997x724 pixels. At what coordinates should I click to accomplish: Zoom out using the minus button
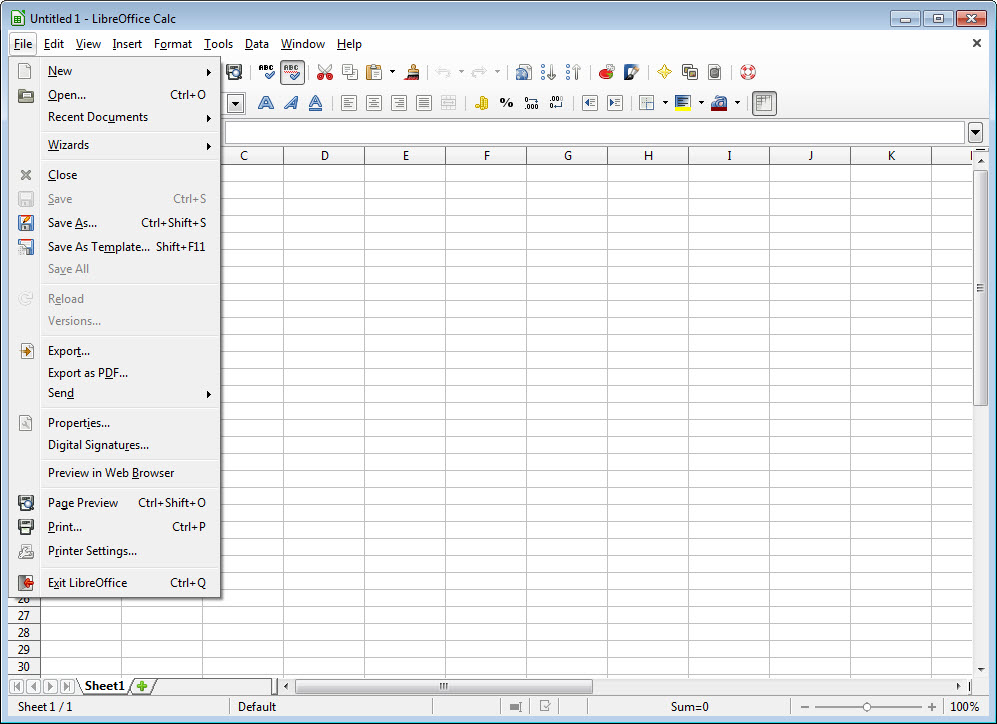point(805,707)
